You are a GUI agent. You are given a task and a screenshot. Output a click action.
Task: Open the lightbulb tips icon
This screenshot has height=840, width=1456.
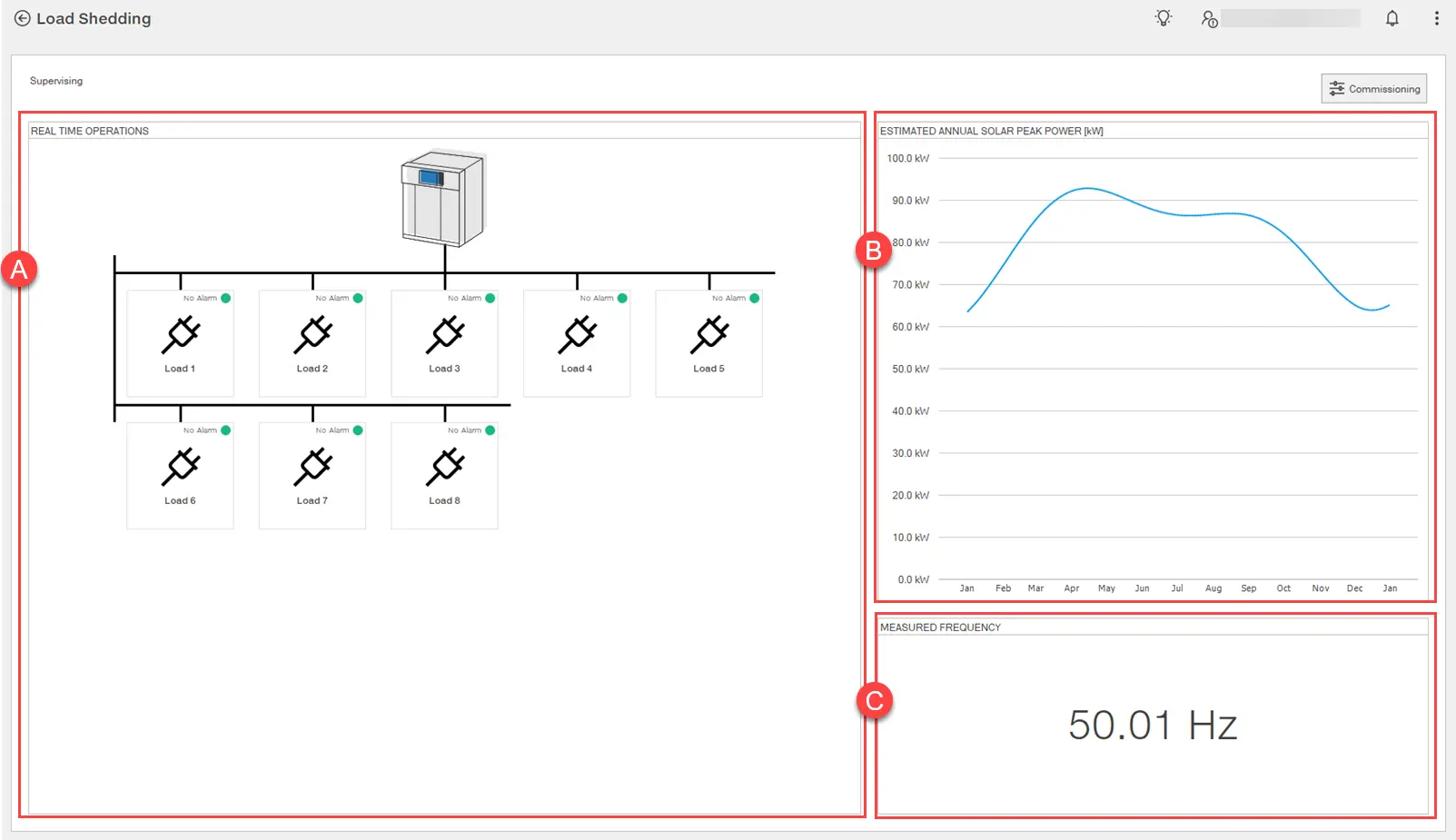click(1163, 18)
